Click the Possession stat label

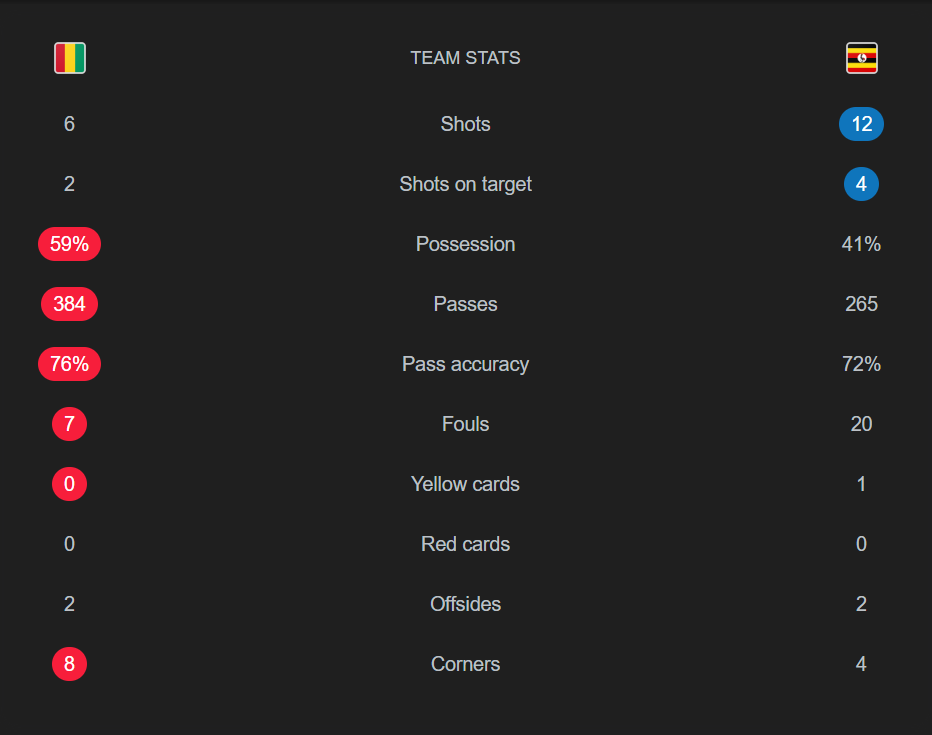coord(465,244)
